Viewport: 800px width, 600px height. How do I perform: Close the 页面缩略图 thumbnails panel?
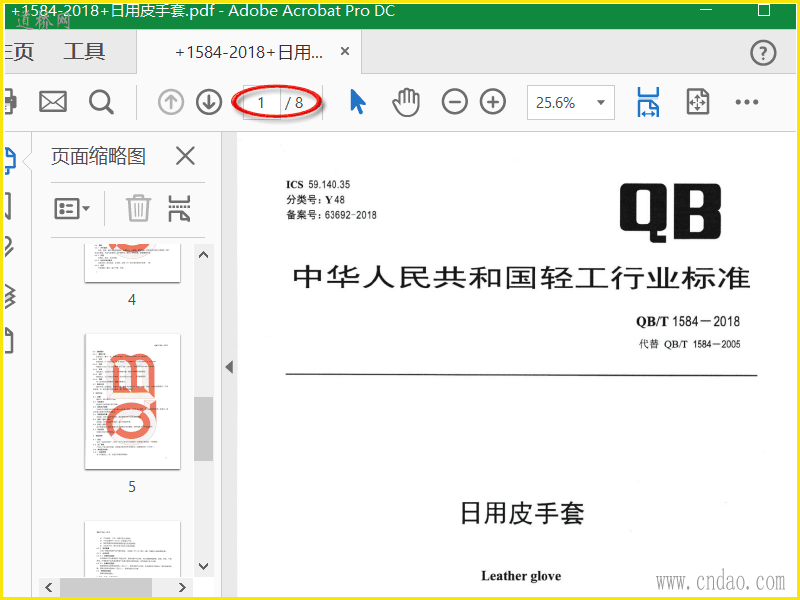[x=185, y=156]
